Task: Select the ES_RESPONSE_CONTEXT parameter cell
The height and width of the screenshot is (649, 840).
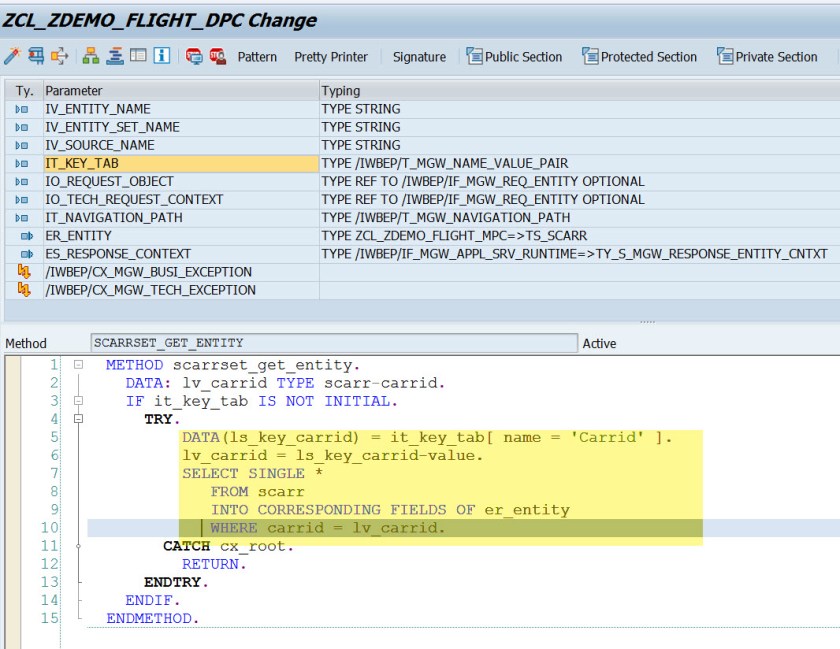Action: (181, 254)
